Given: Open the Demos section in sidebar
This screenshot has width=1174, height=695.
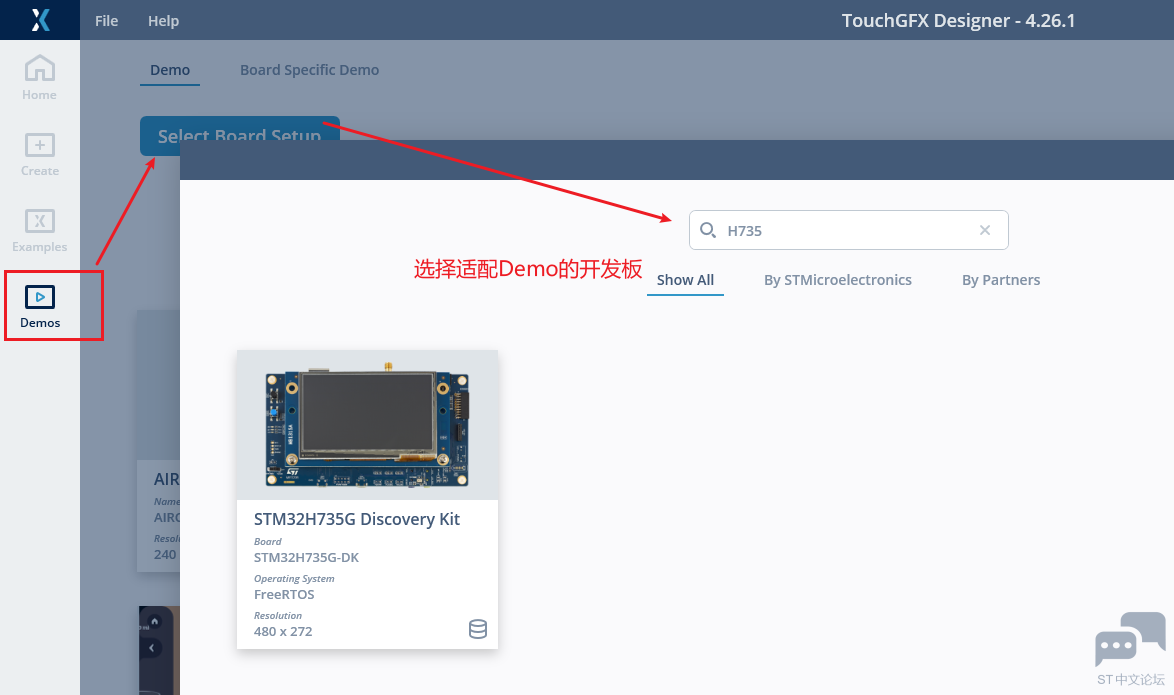Looking at the screenshot, I should 40,307.
